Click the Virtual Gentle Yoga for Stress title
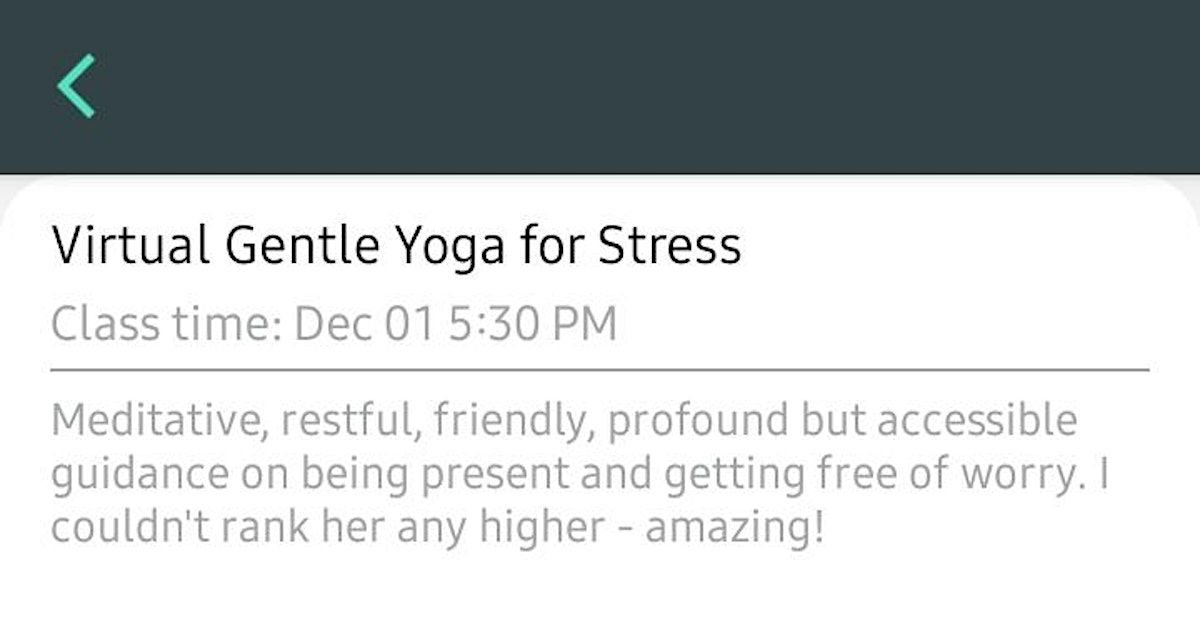The width and height of the screenshot is (1200, 625). tap(396, 246)
